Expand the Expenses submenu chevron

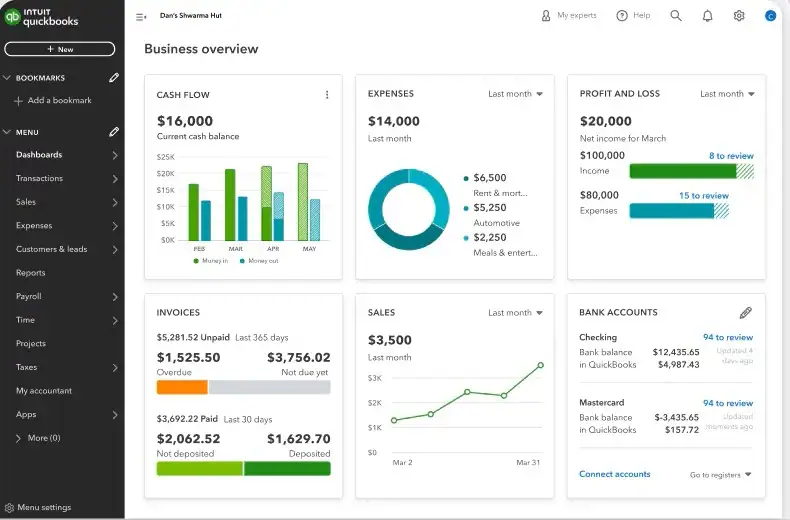tap(115, 226)
